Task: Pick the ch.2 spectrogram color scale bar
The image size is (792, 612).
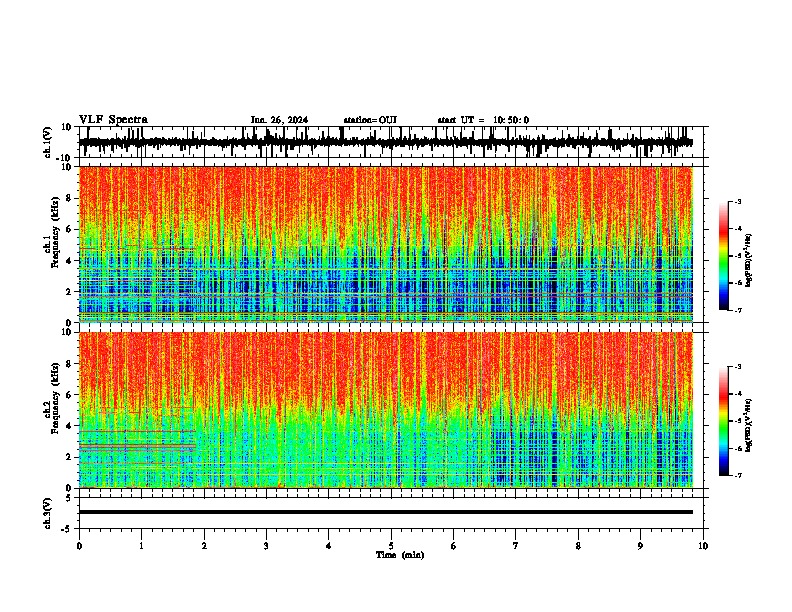Action: point(724,421)
